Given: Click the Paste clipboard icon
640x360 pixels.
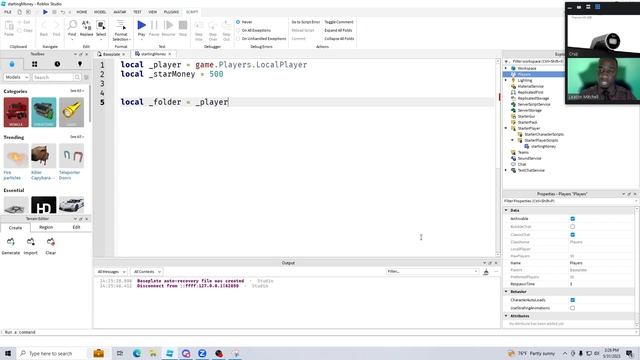Looking at the screenshot, I should (9, 26).
